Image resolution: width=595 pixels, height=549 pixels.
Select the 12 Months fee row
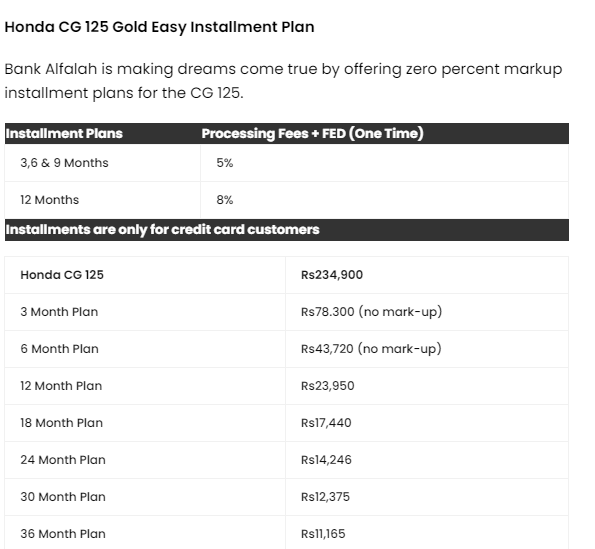(286, 200)
